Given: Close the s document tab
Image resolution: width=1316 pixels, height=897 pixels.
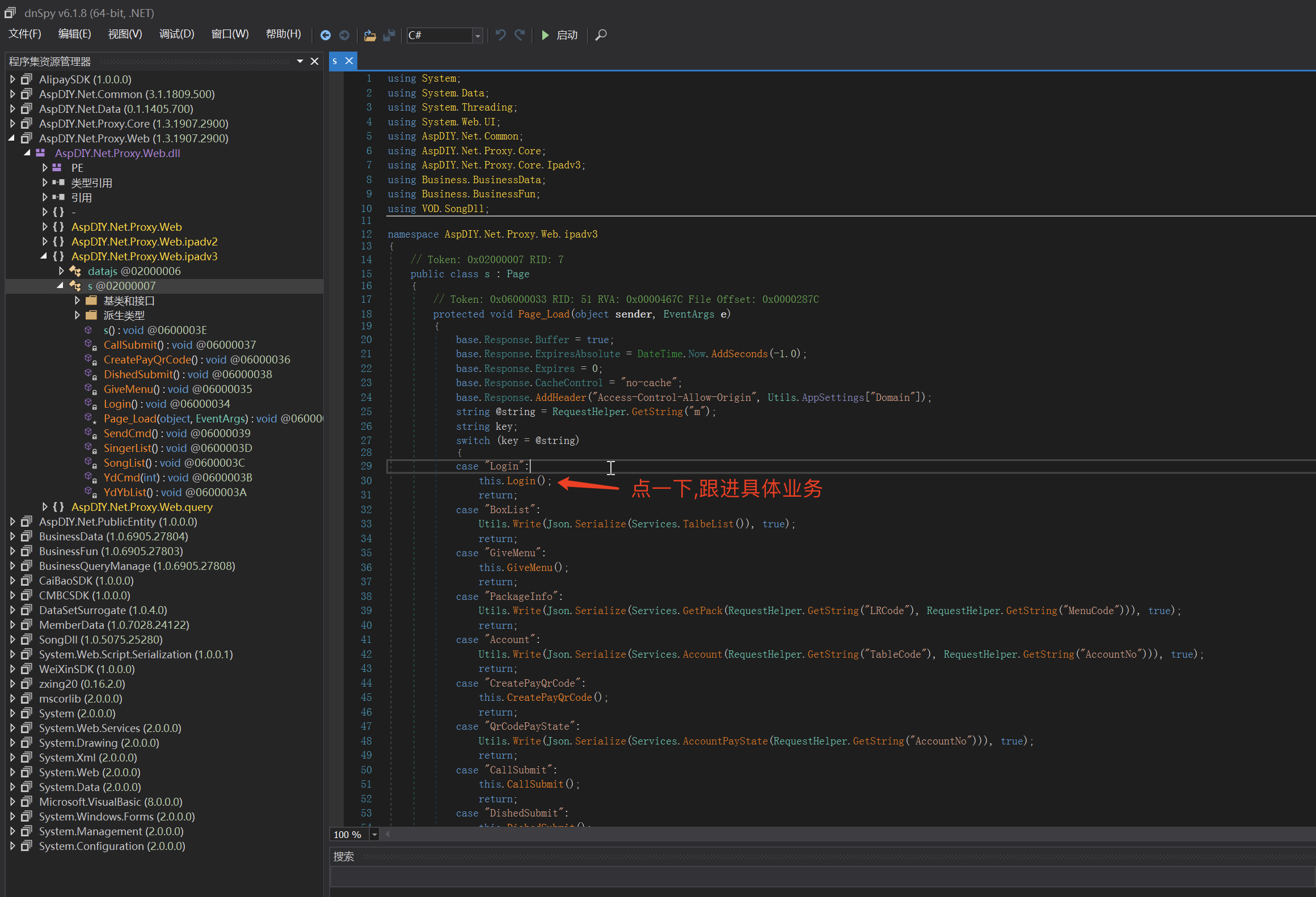Looking at the screenshot, I should (349, 61).
